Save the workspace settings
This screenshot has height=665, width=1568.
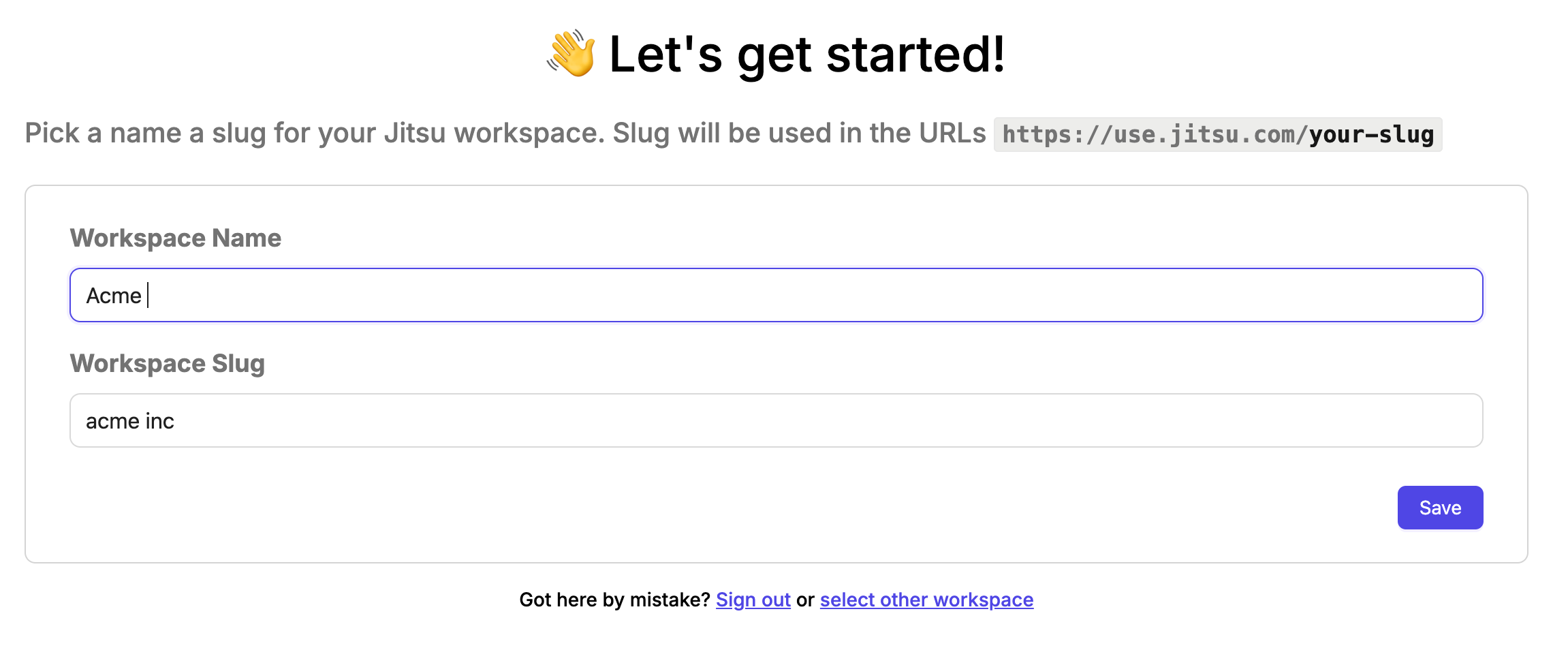pos(1440,508)
